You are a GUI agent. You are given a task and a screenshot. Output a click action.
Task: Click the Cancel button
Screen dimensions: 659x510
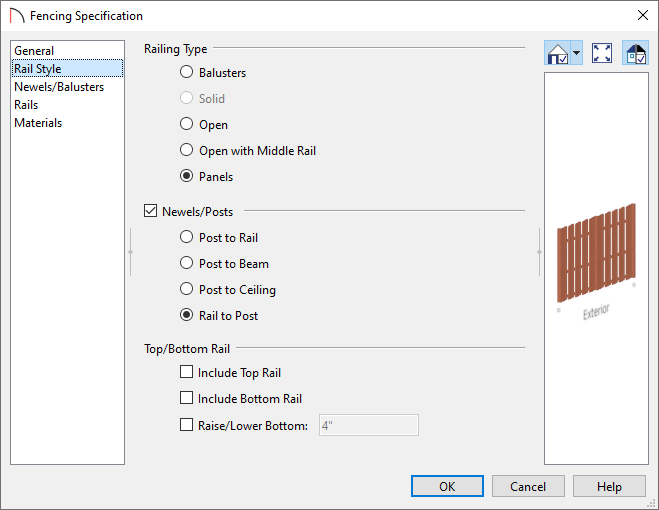[x=528, y=486]
